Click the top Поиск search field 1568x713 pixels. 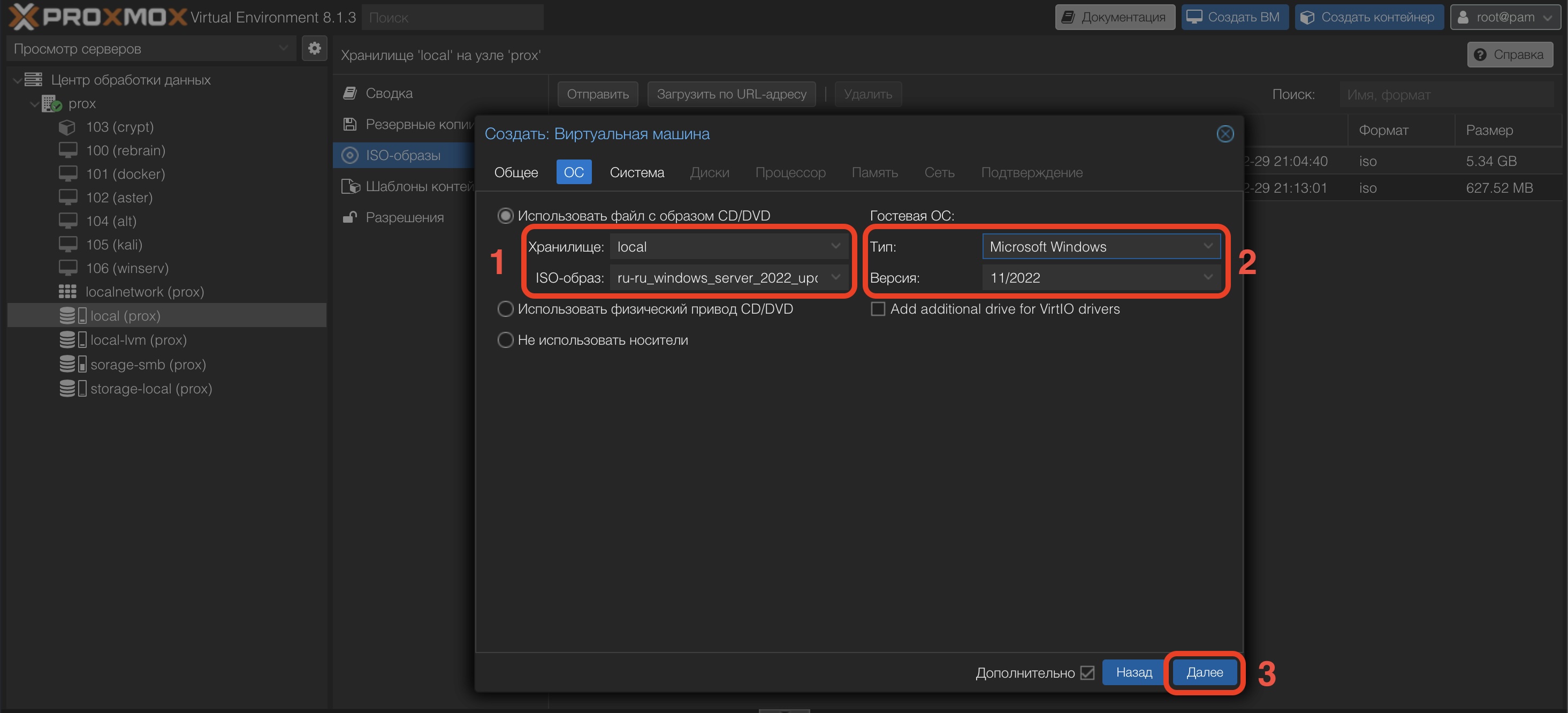[452, 18]
